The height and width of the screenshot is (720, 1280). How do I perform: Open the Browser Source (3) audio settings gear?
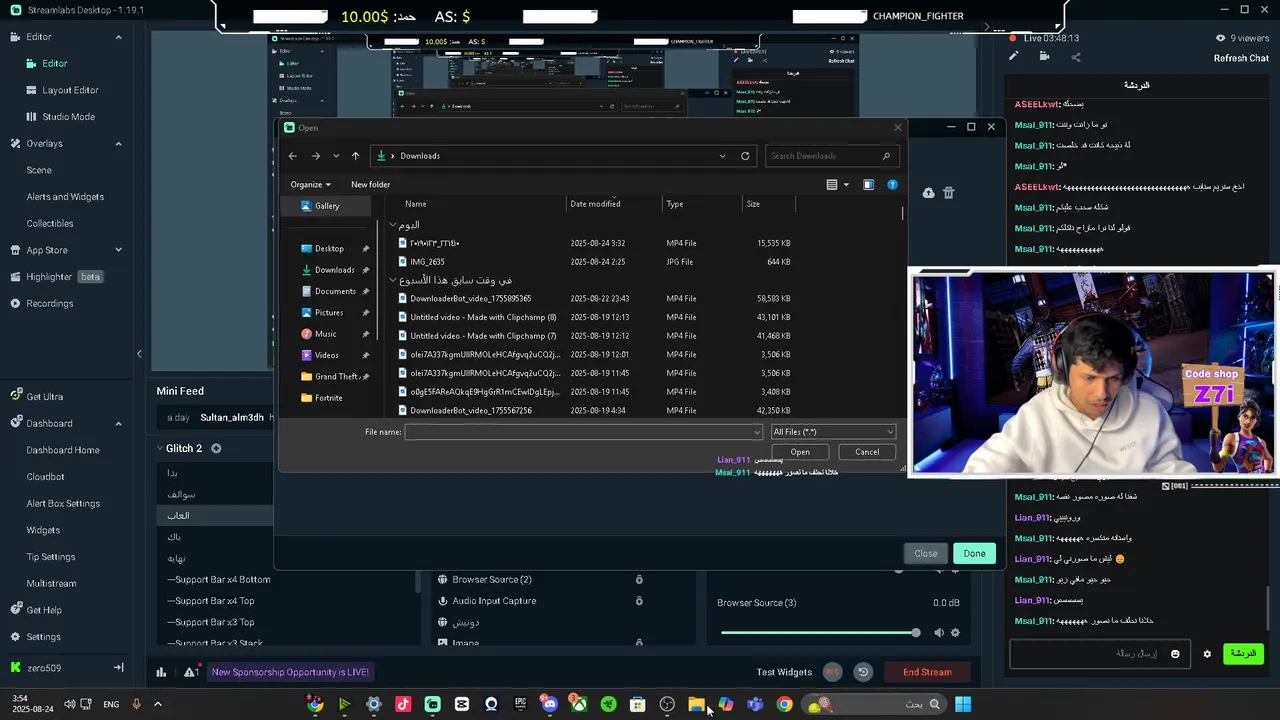point(955,633)
